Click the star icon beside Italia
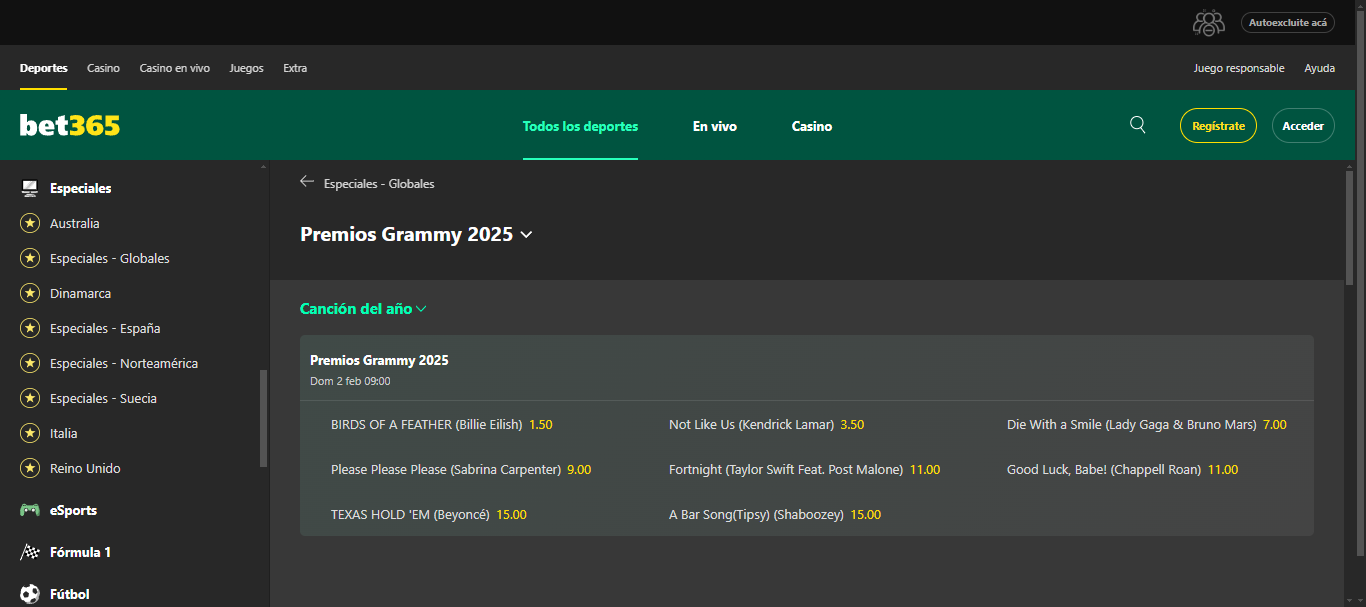Screen dimensions: 1366x607 coord(30,433)
